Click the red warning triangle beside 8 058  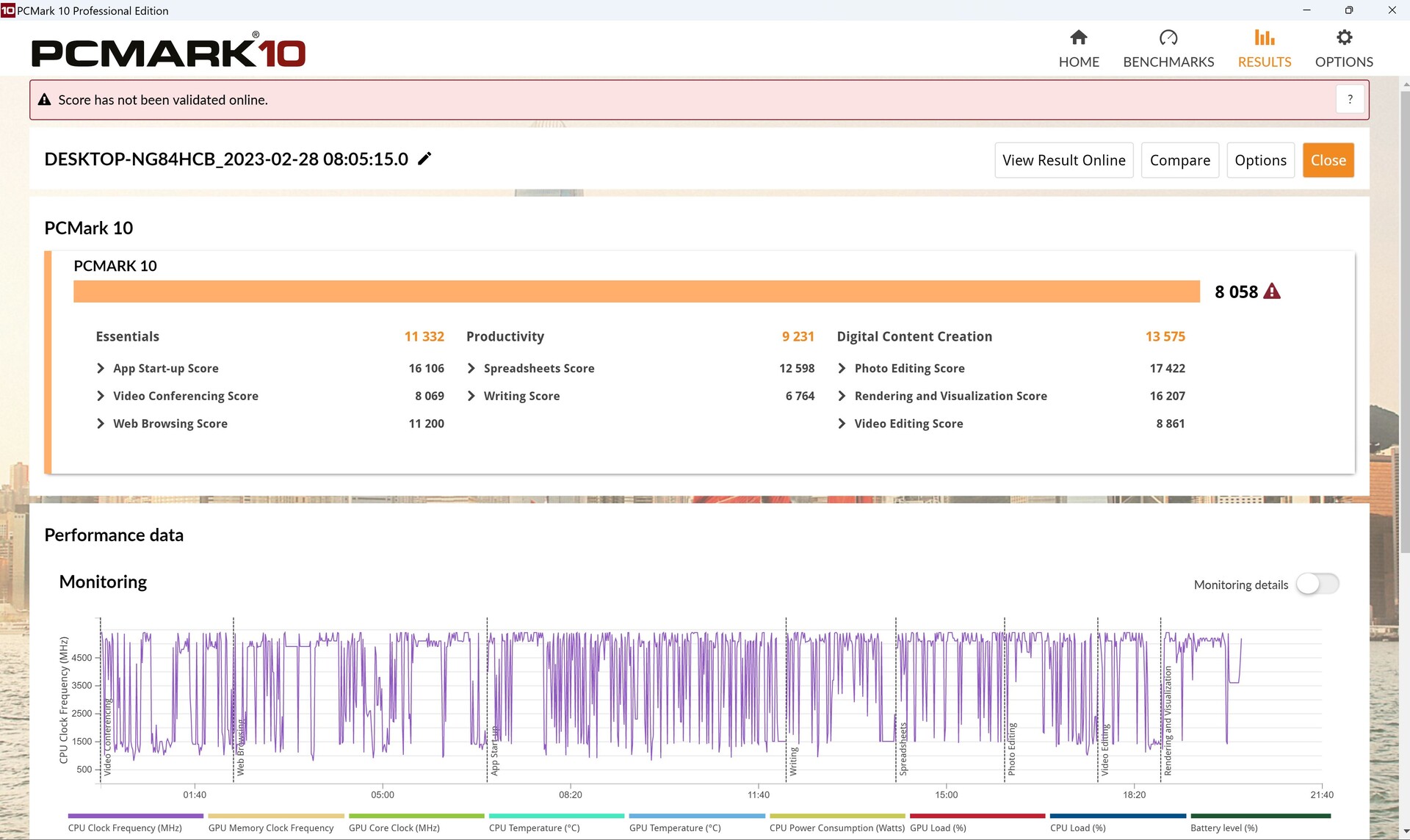coord(1272,292)
